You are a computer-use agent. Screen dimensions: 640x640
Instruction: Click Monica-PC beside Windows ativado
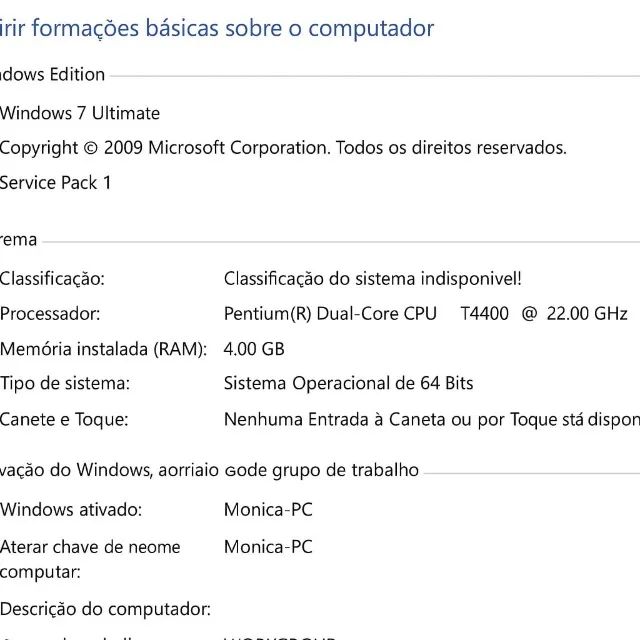click(268, 510)
